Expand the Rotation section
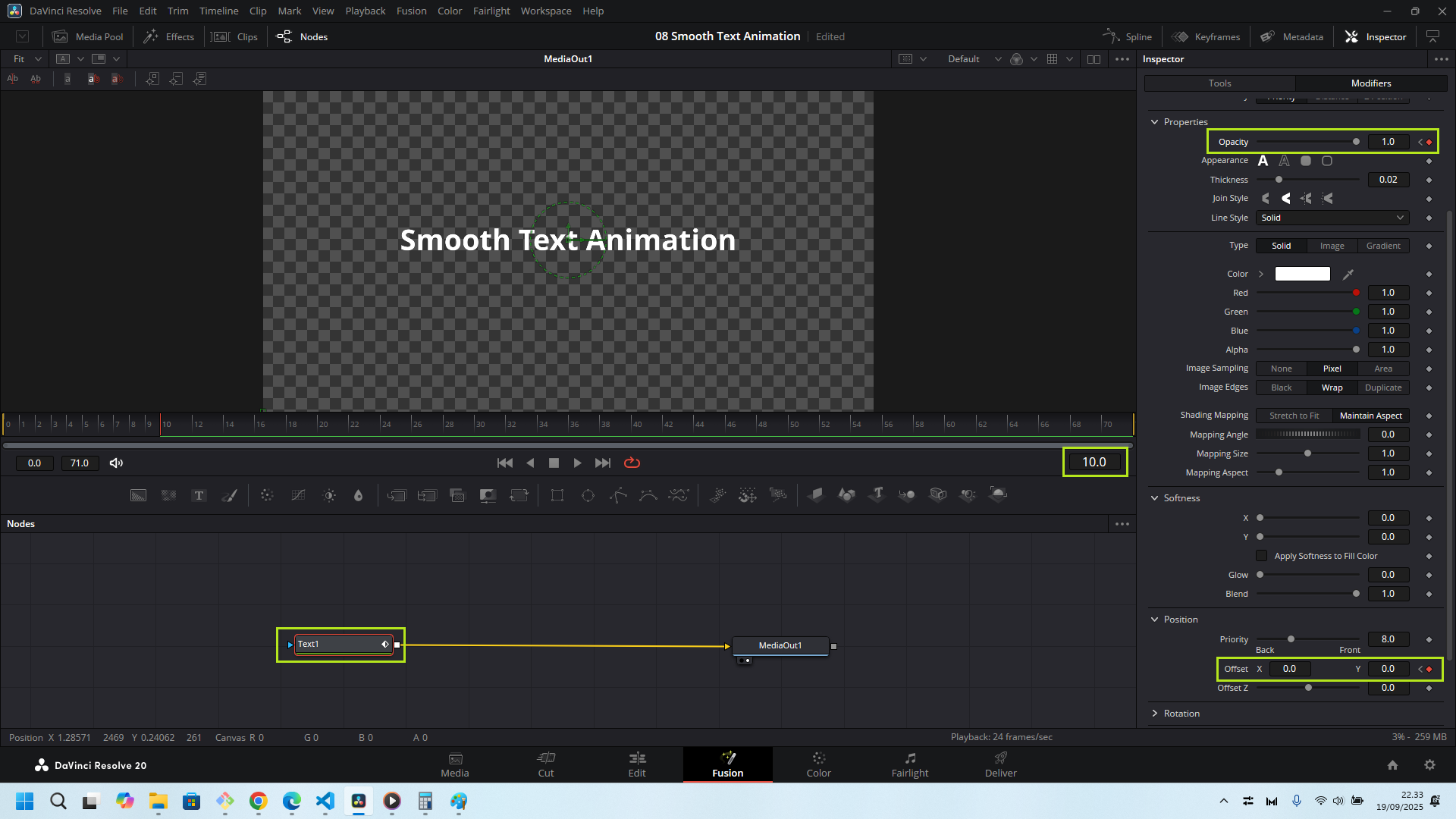The image size is (1456, 819). [x=1155, y=714]
